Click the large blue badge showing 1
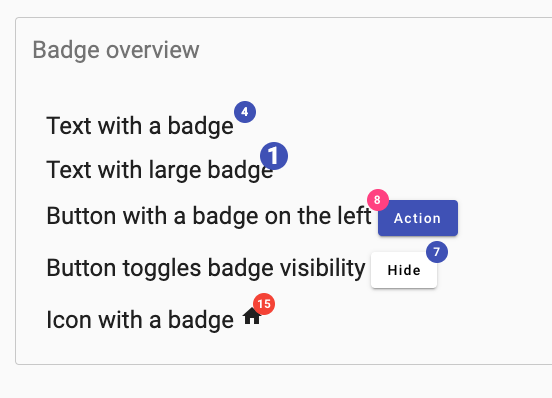This screenshot has width=552, height=398. pos(274,156)
